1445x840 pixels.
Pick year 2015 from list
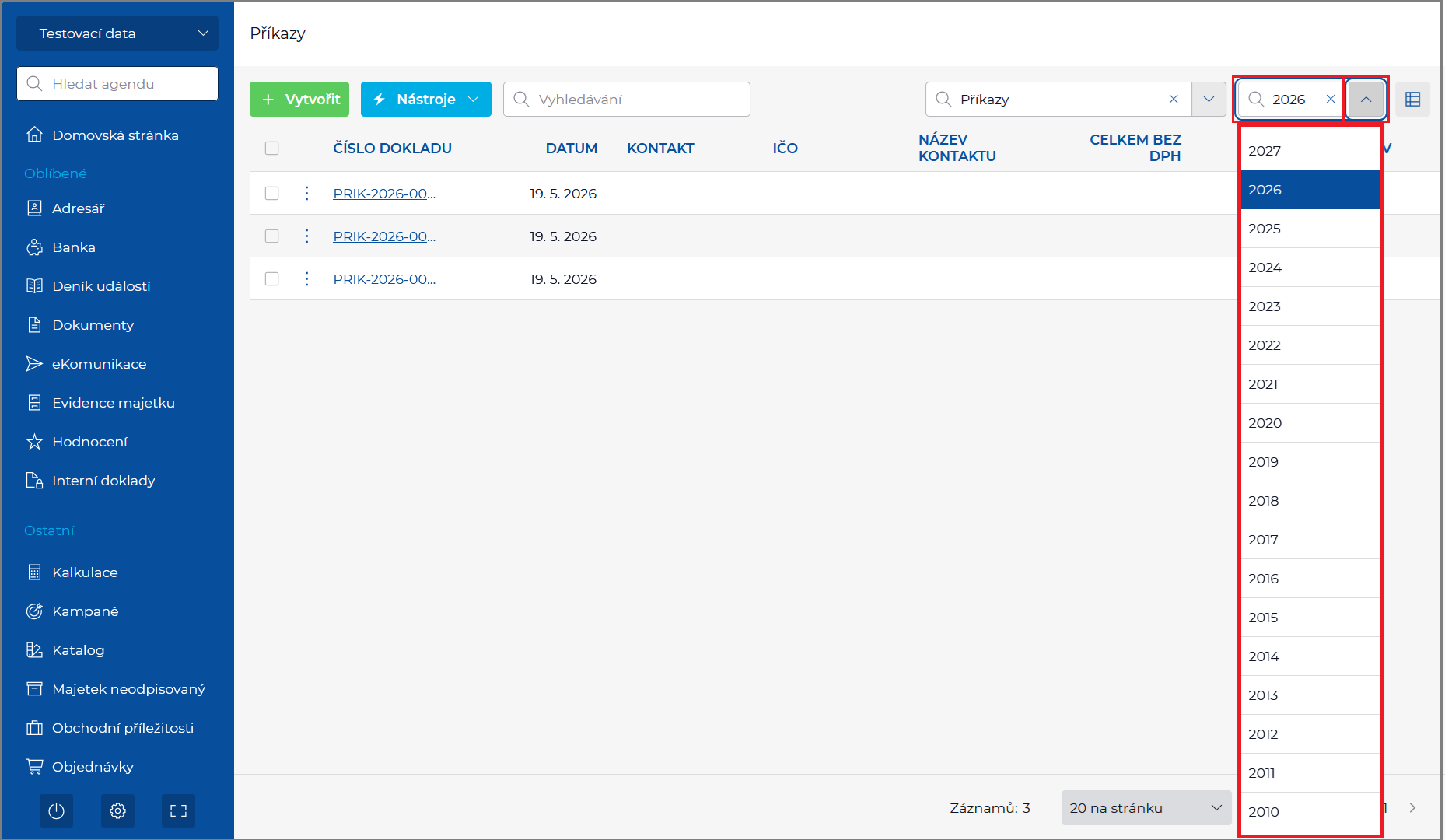tap(1310, 618)
